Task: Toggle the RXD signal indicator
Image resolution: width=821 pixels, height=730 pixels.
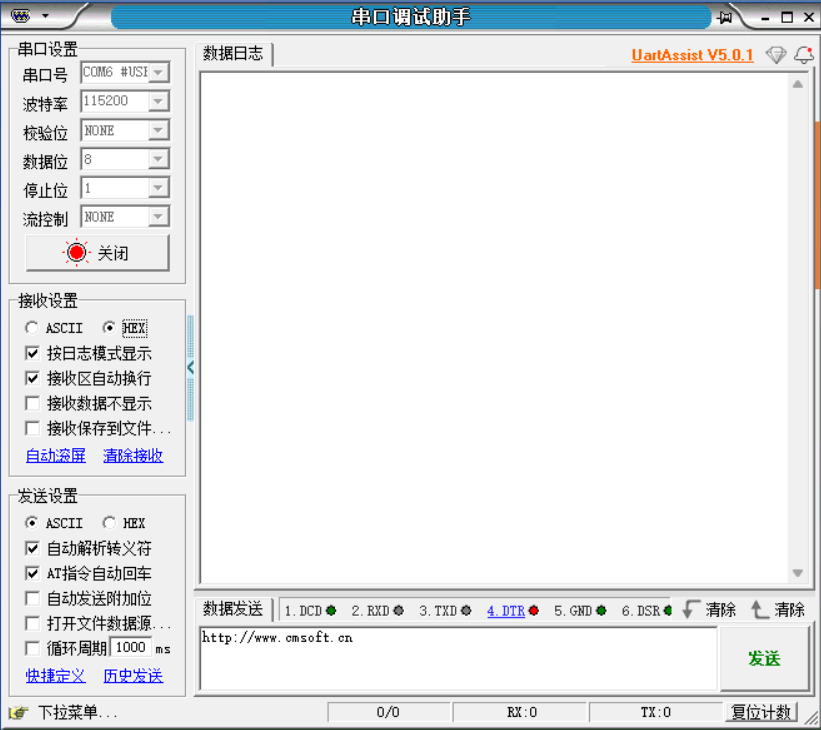Action: coord(398,611)
